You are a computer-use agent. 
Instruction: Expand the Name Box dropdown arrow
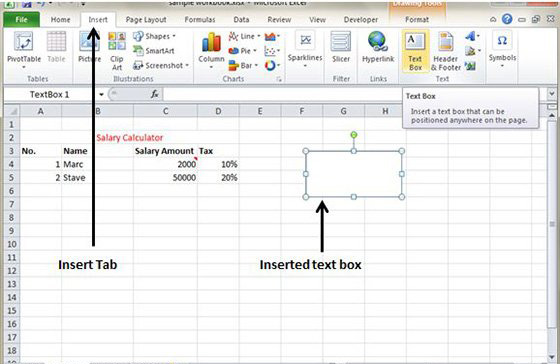point(101,95)
